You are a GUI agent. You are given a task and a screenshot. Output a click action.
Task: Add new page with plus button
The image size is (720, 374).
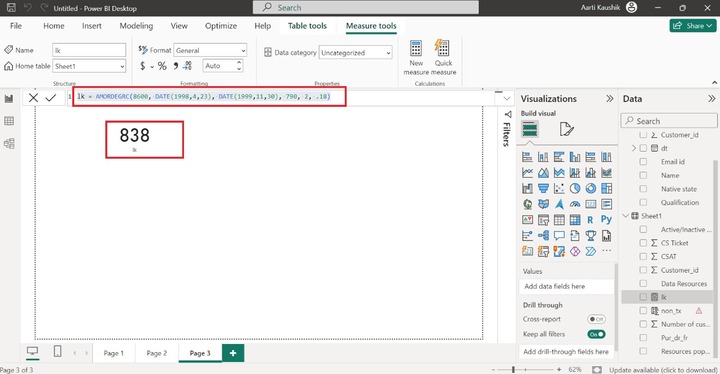point(233,353)
